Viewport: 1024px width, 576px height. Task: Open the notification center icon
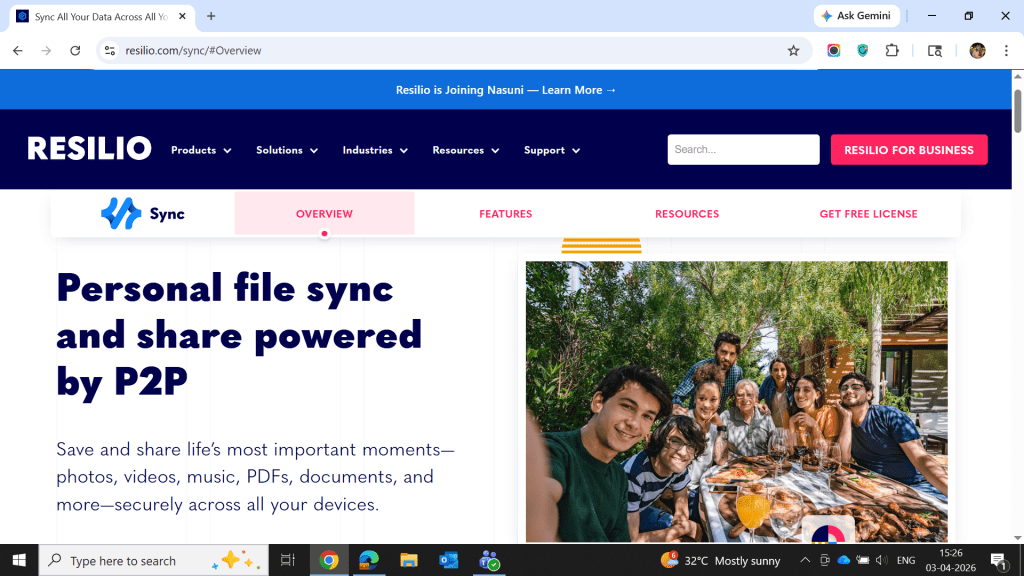click(997, 560)
